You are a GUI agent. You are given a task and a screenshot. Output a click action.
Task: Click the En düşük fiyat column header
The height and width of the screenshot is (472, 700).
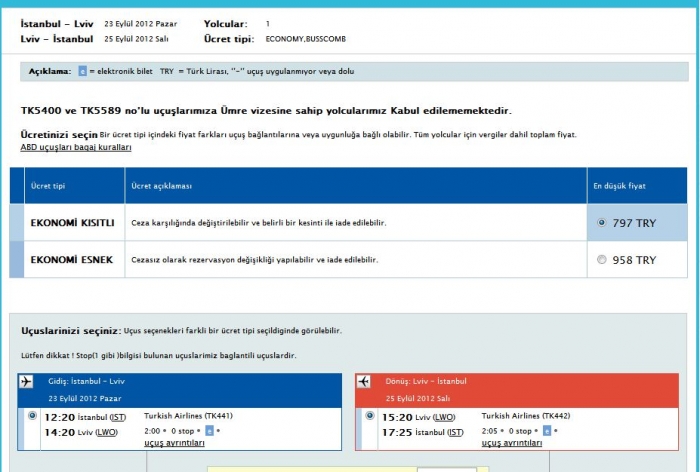[x=619, y=186]
